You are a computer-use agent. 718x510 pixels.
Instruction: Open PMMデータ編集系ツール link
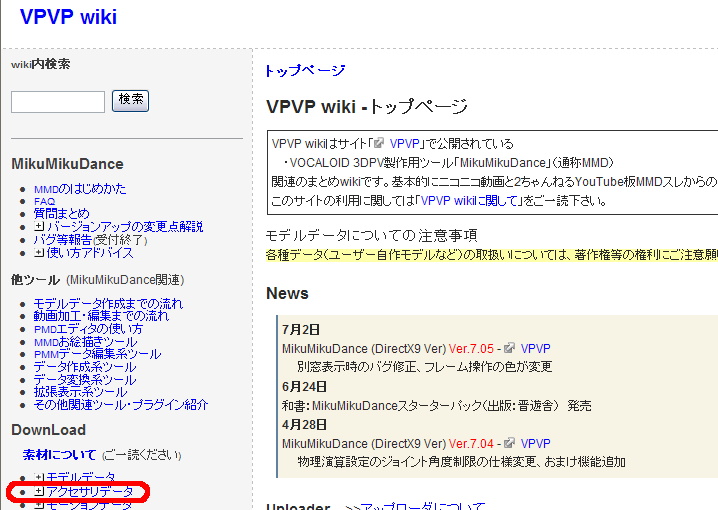98,354
